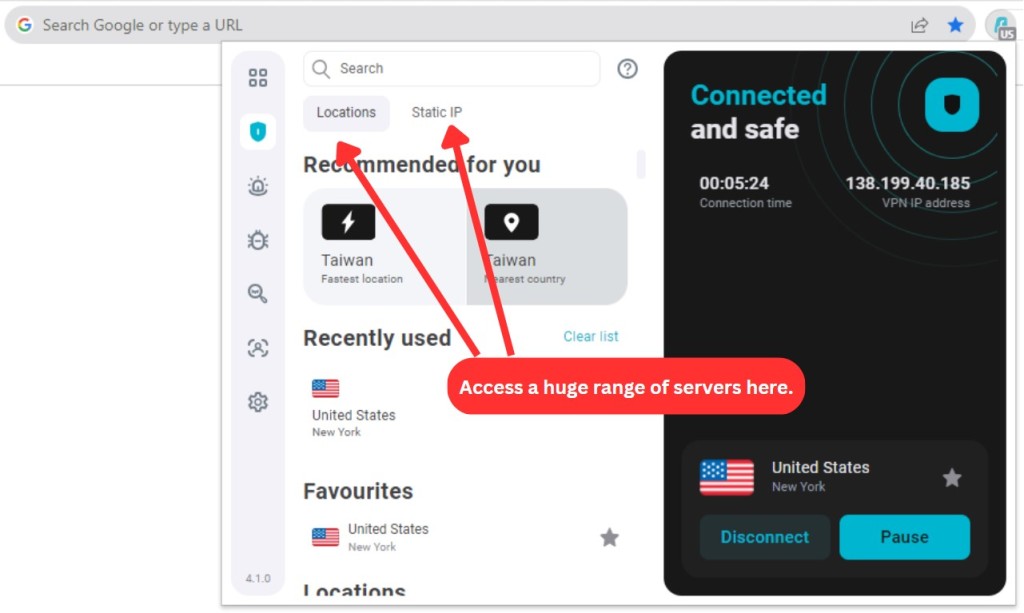Click the Disconnect button
This screenshot has width=1024, height=613.
(765, 537)
